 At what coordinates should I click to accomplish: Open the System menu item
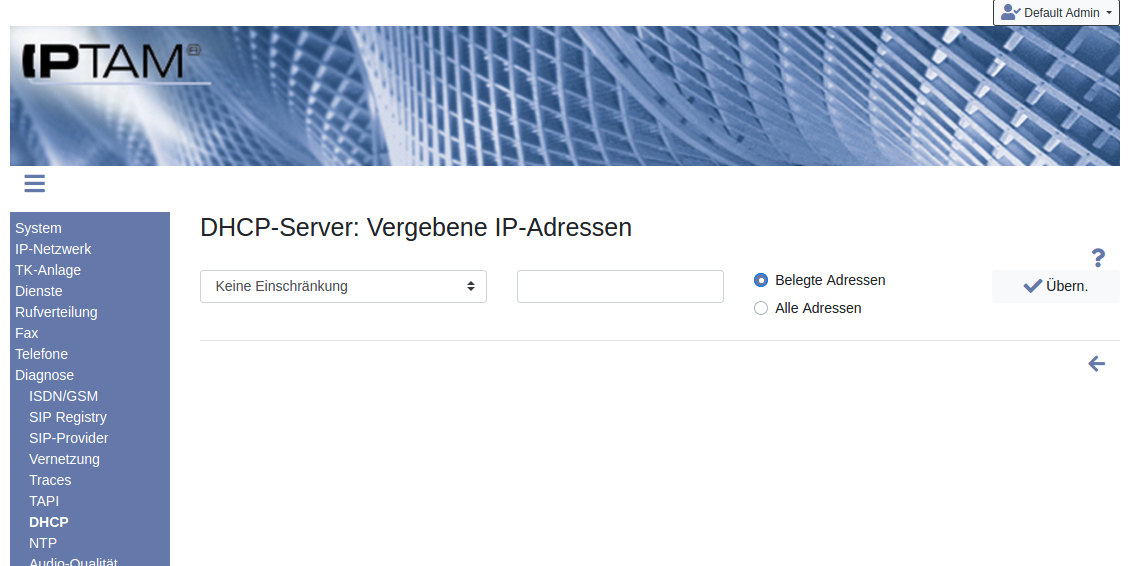(x=38, y=228)
